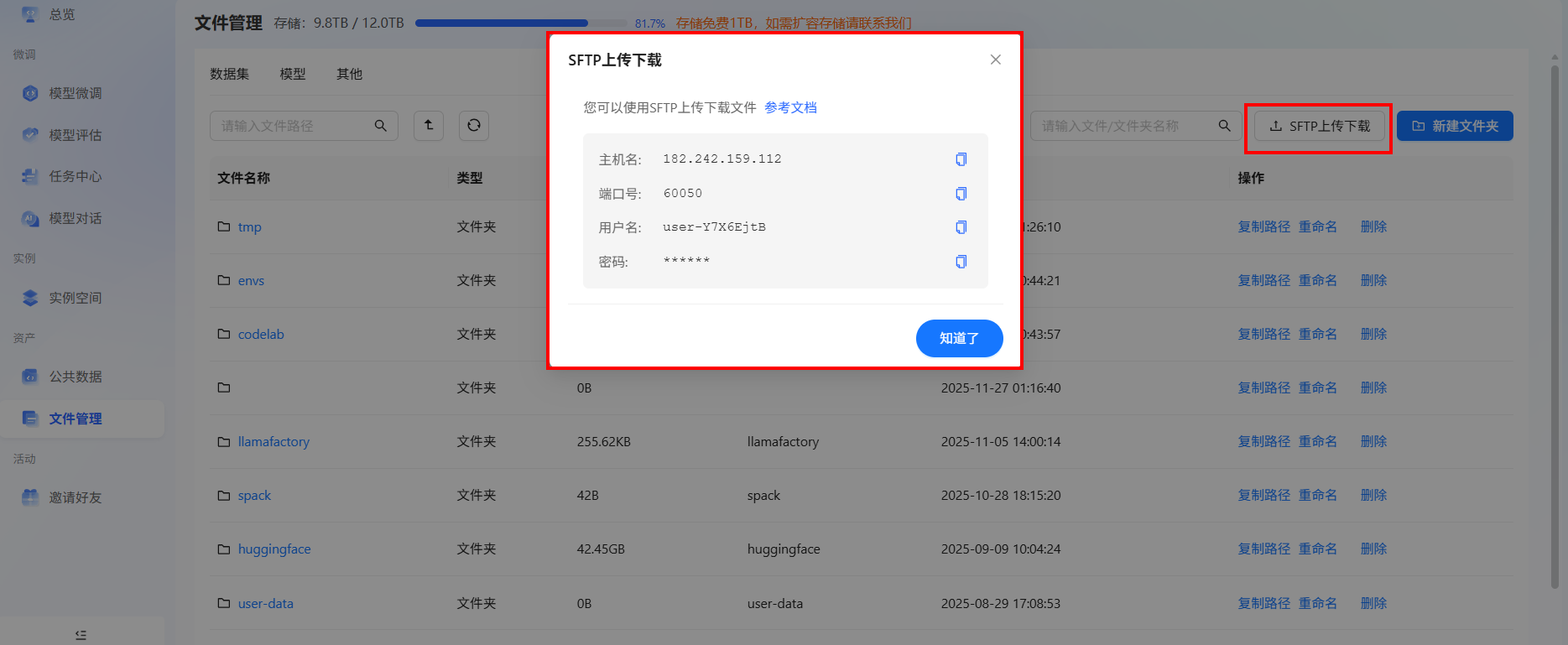Image resolution: width=1568 pixels, height=645 pixels.
Task: Copy the SFTP password
Action: (x=961, y=262)
